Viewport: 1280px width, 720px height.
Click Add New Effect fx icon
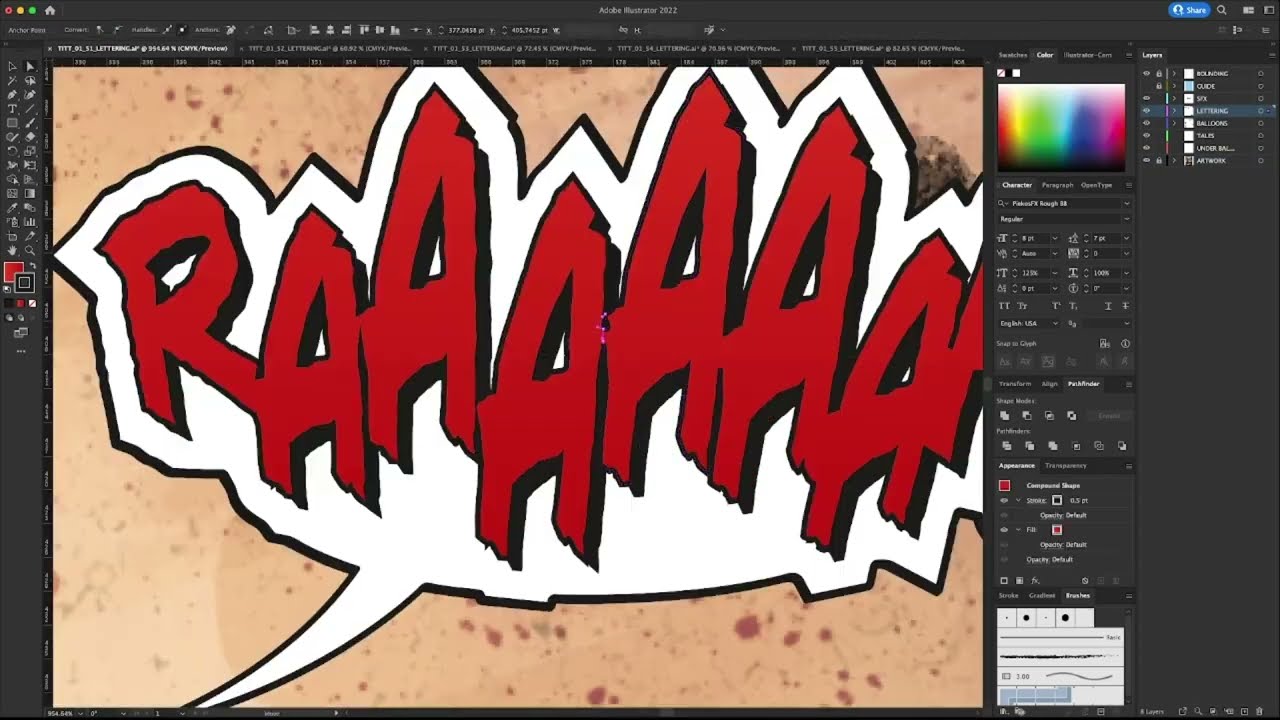coord(1036,581)
